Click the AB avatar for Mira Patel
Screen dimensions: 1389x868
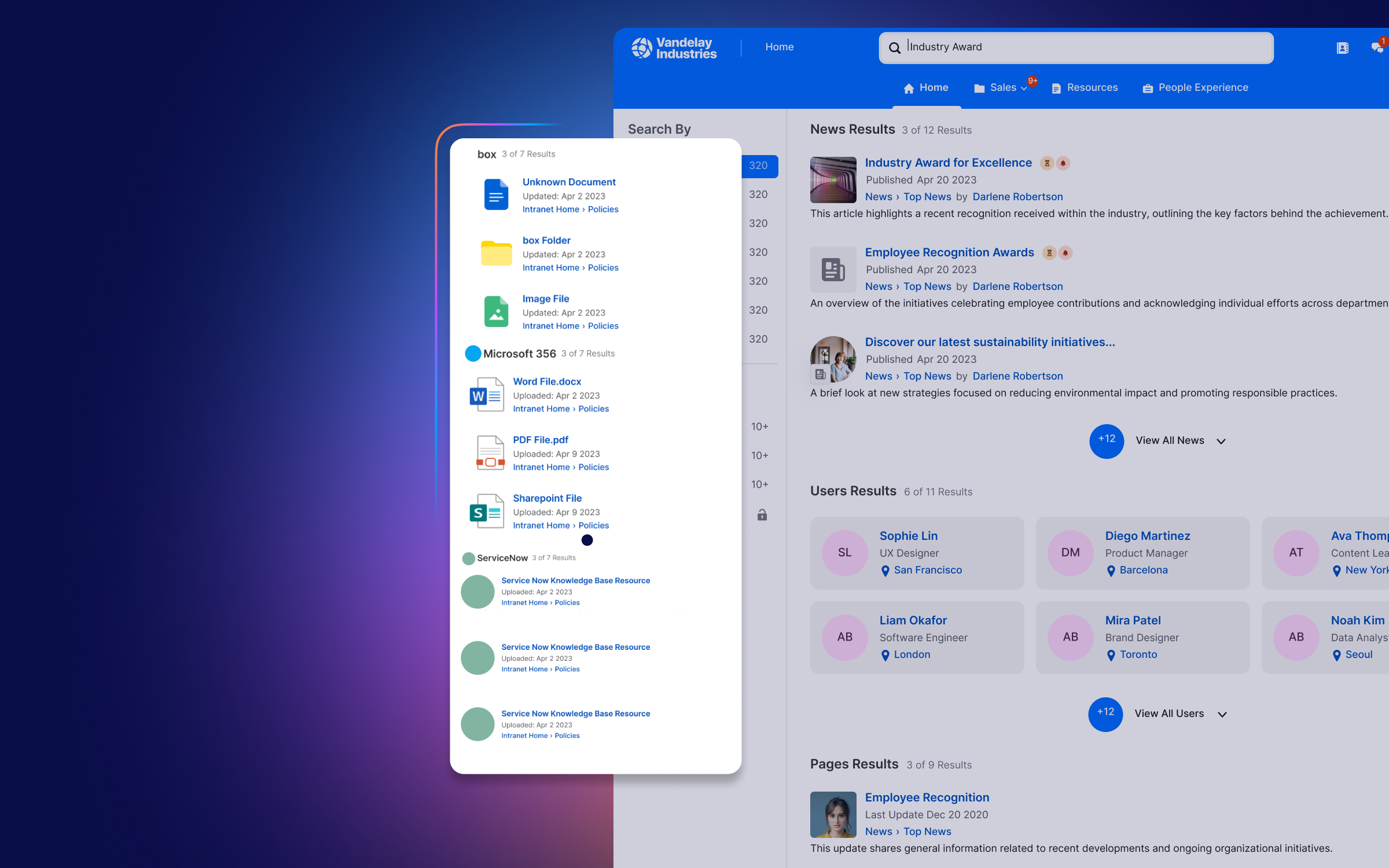(1071, 637)
